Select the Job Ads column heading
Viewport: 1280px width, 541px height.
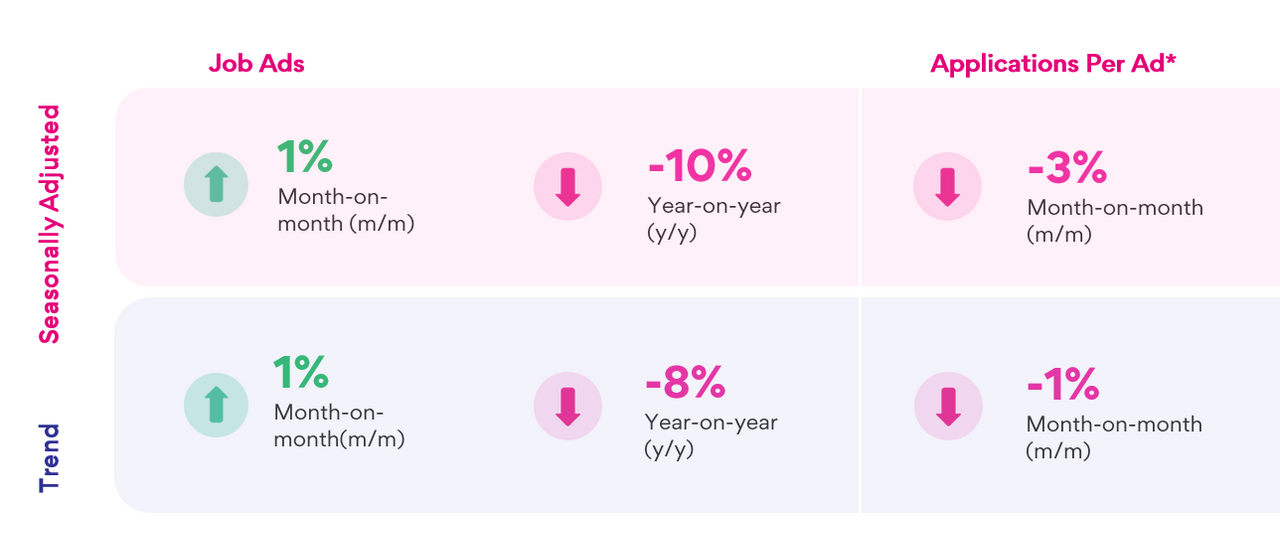click(x=256, y=63)
